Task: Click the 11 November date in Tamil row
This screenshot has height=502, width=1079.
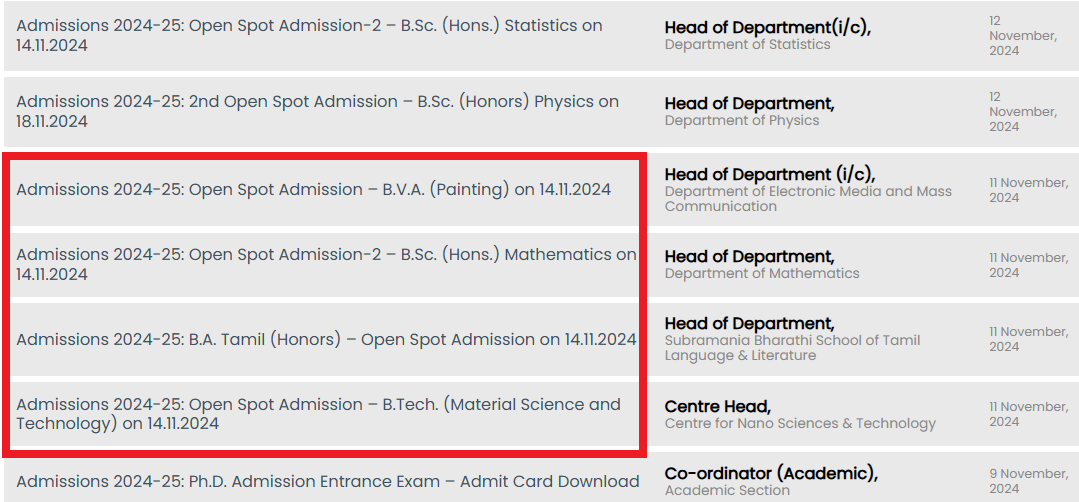Action: pyautogui.click(x=1028, y=339)
